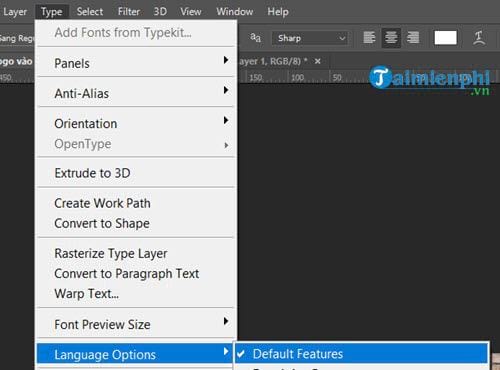
Task: Open the 3D menu
Action: 160,12
